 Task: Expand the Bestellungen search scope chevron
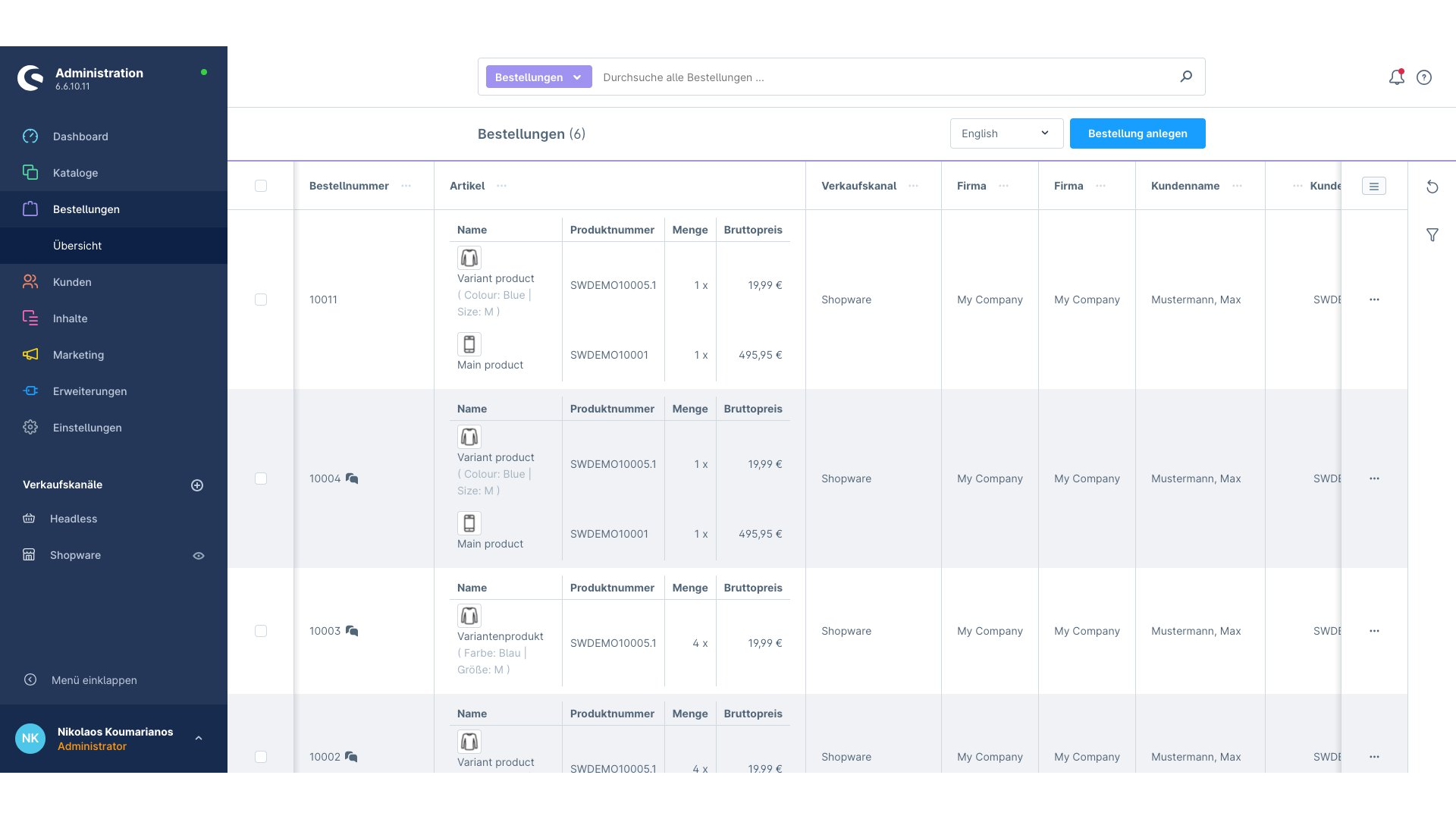click(577, 77)
